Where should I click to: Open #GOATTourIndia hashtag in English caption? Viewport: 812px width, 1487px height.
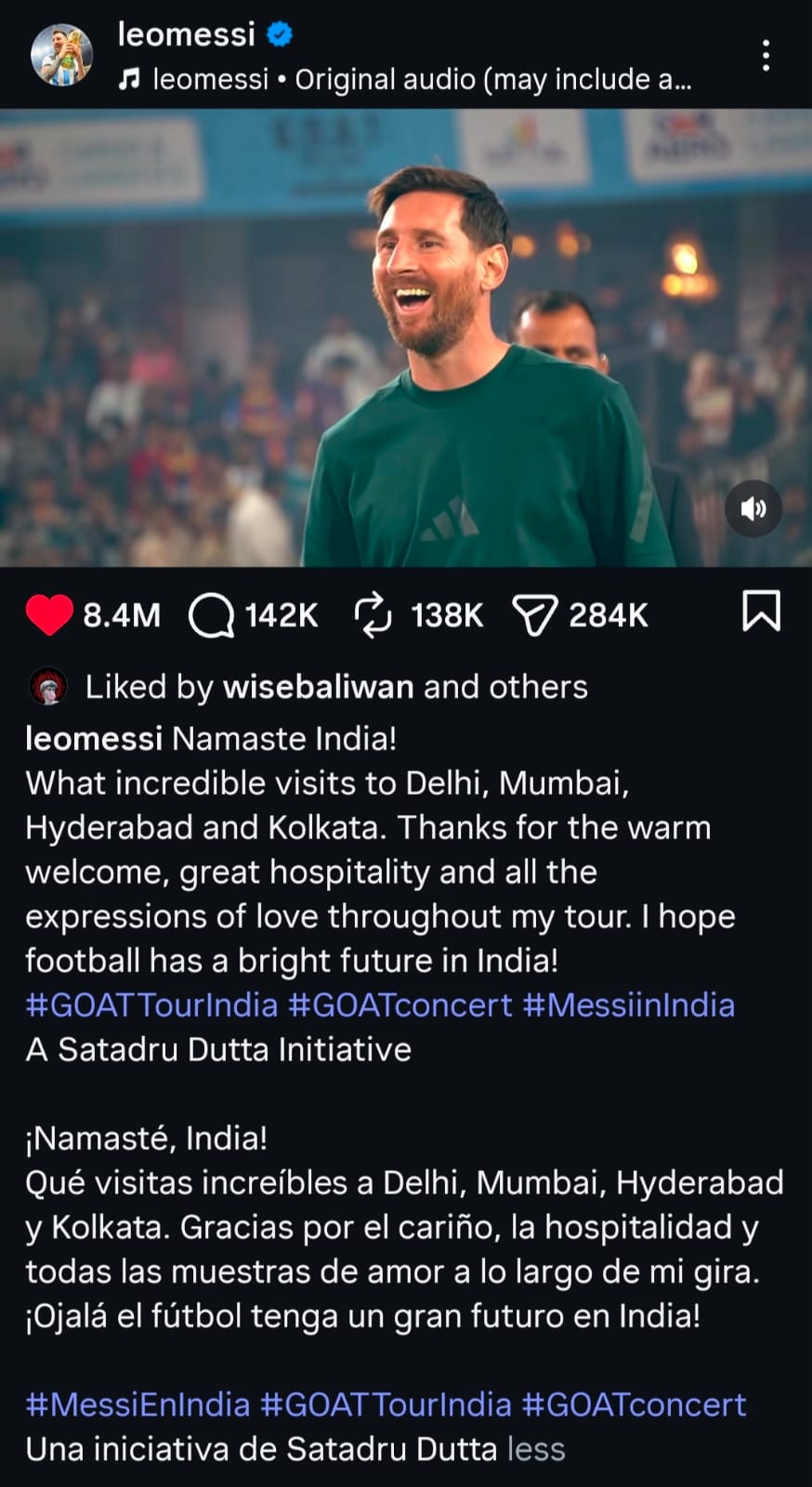pyautogui.click(x=151, y=1005)
